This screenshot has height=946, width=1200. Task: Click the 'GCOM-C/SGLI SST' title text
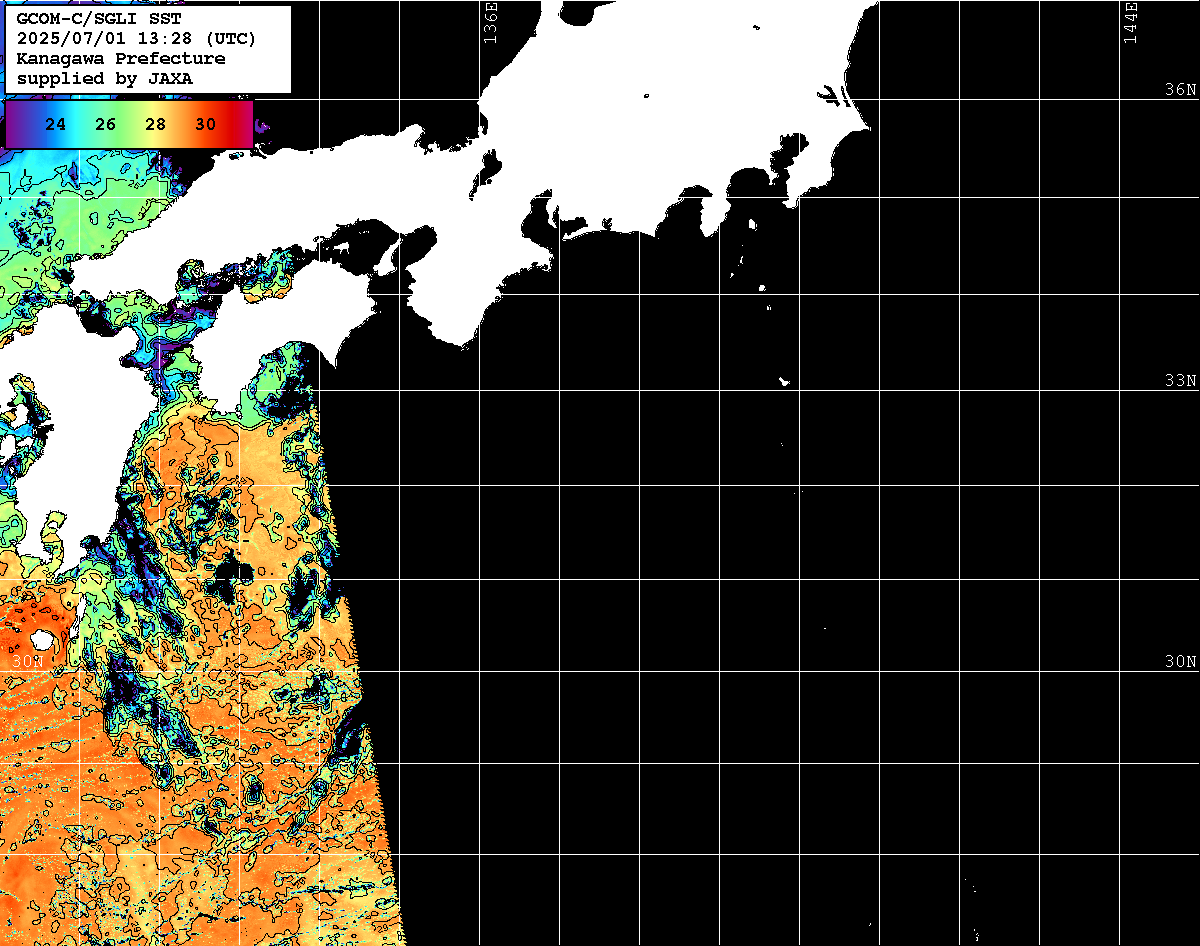99,19
